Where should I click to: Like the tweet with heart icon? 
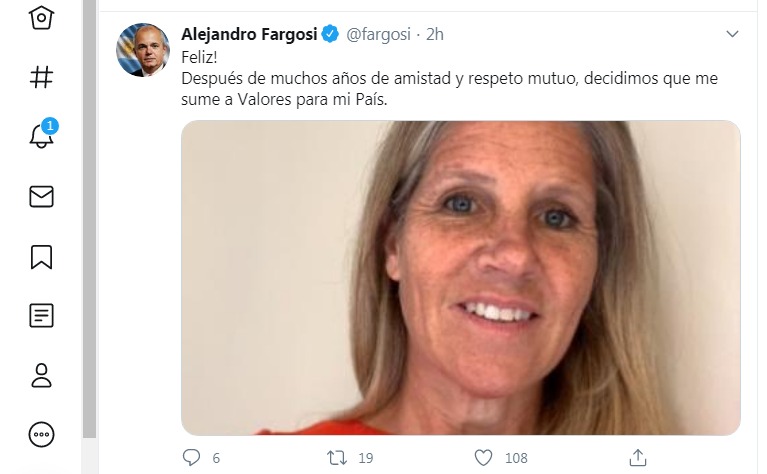(483, 458)
